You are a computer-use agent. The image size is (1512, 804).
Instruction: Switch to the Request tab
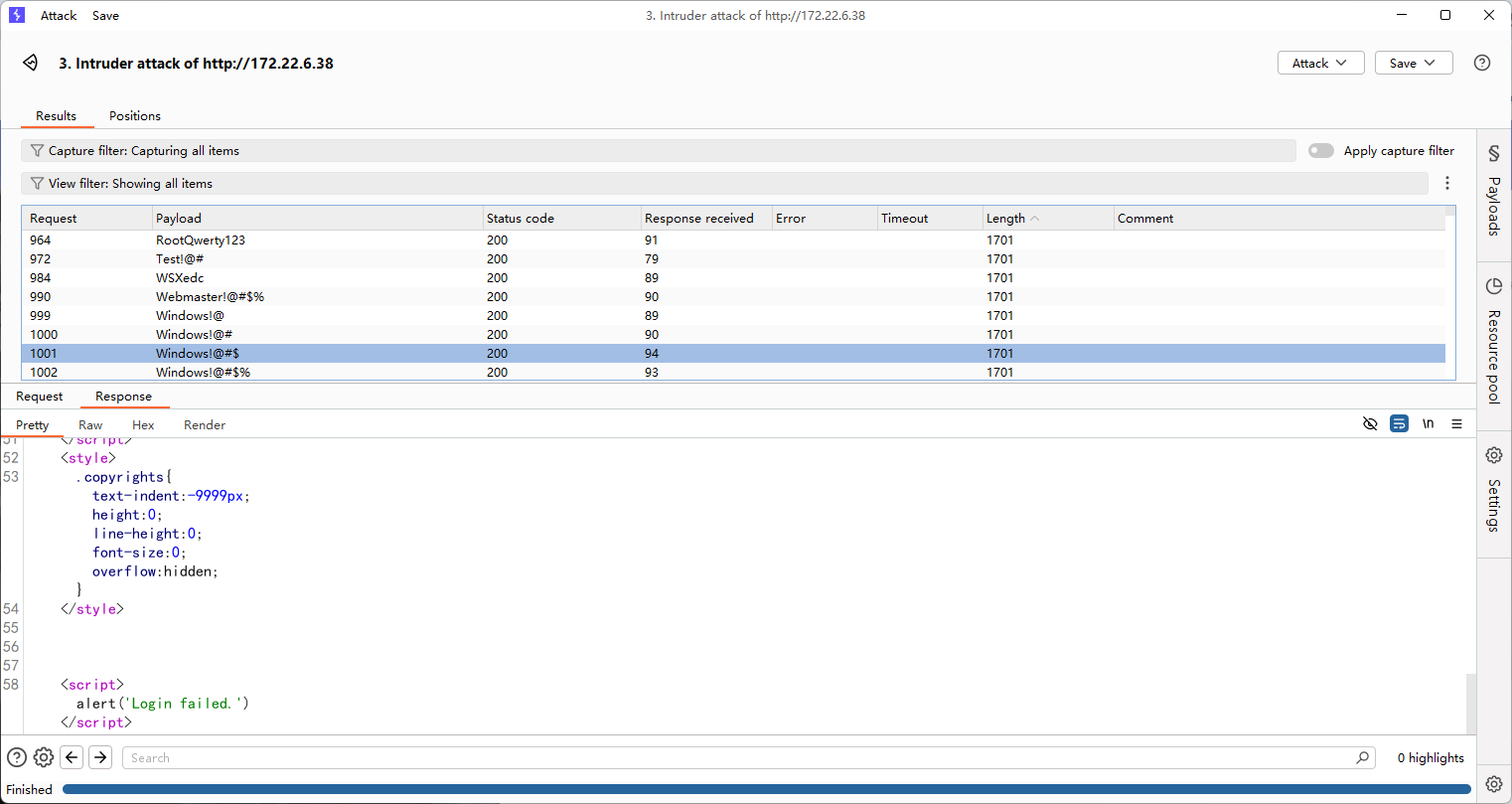pos(40,397)
